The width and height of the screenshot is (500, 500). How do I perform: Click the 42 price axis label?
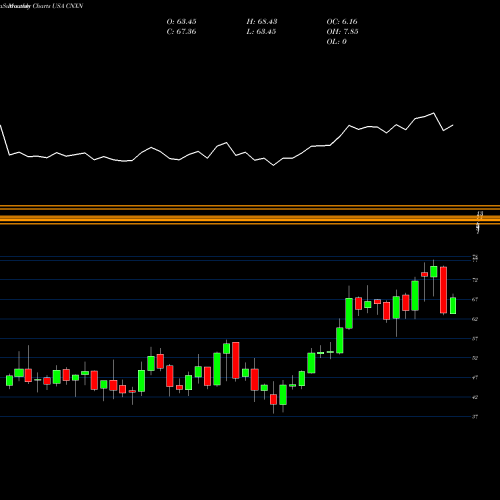[x=475, y=397]
